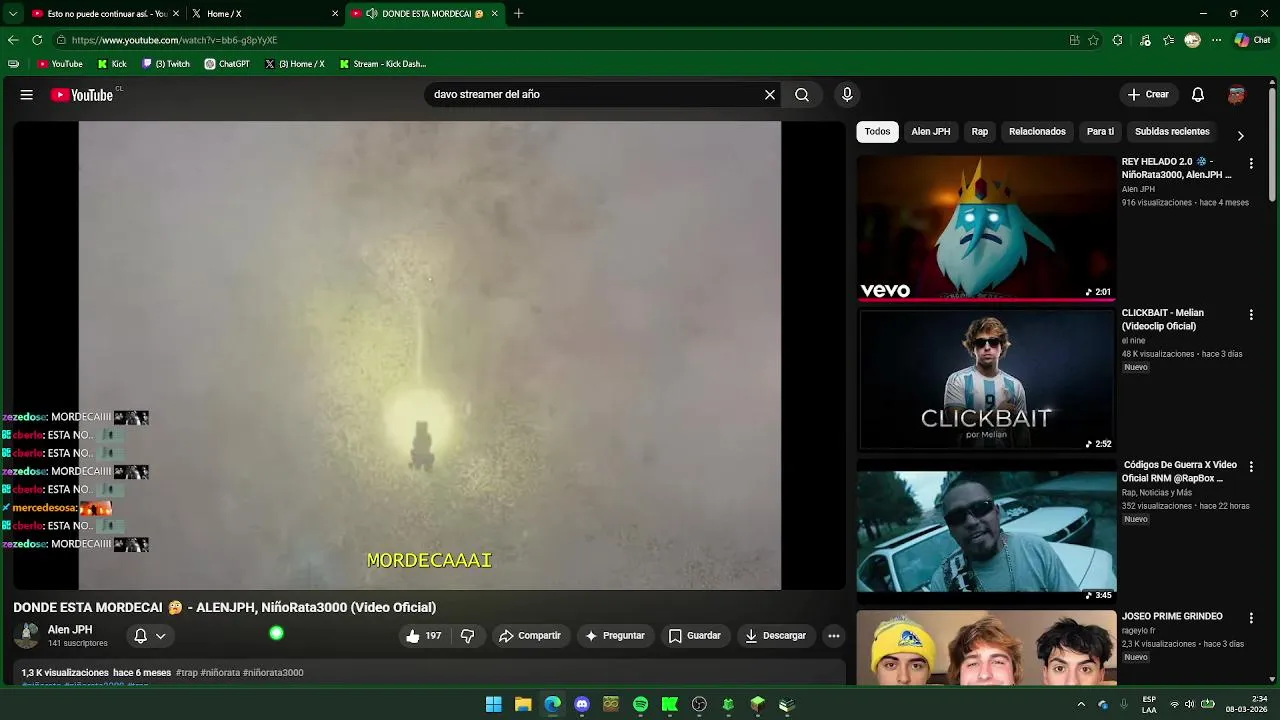Open the Copilot Chat button
Image resolution: width=1280 pixels, height=720 pixels.
coord(1252,40)
